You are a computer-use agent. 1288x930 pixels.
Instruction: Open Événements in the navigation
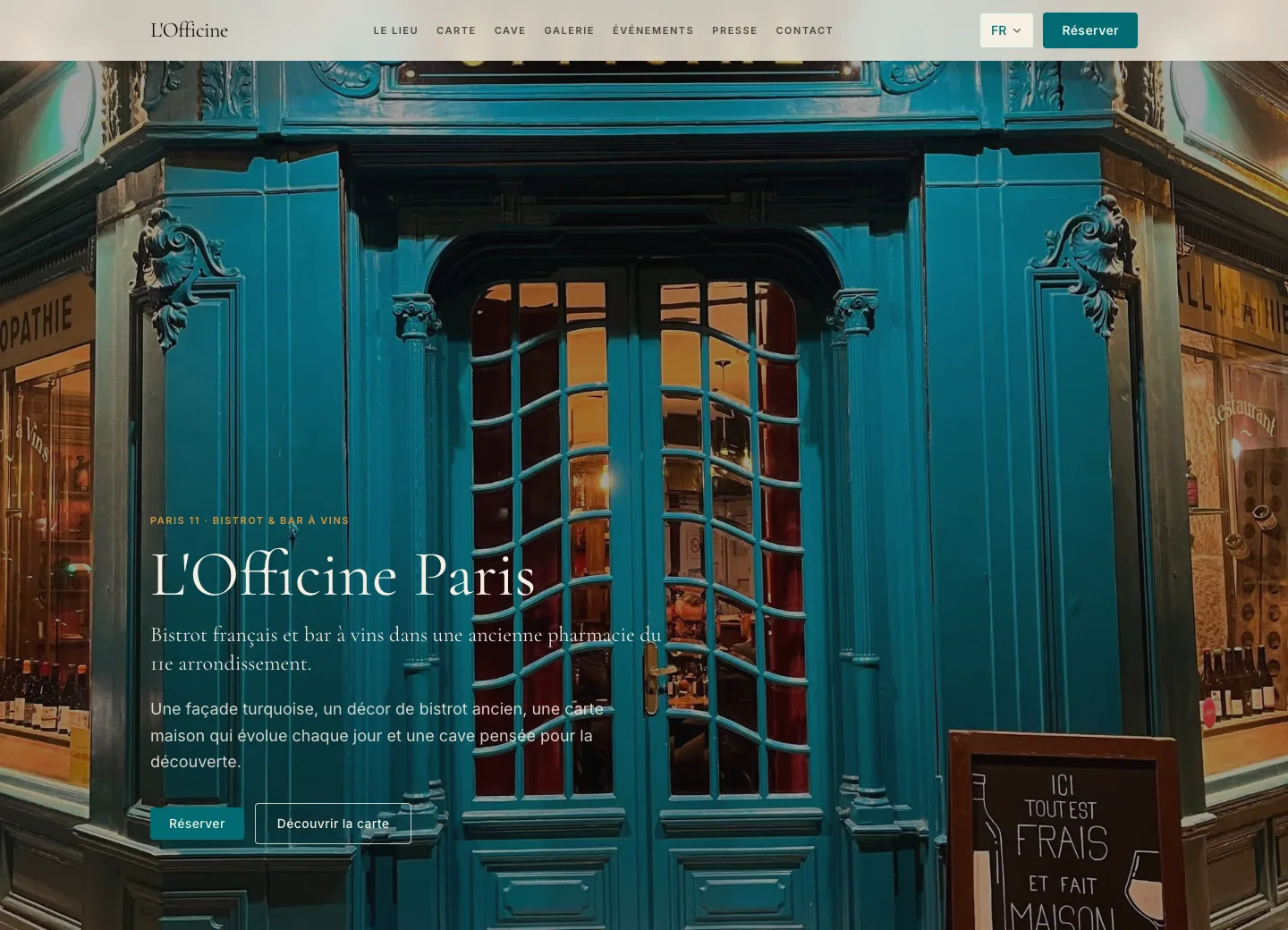pos(653,30)
